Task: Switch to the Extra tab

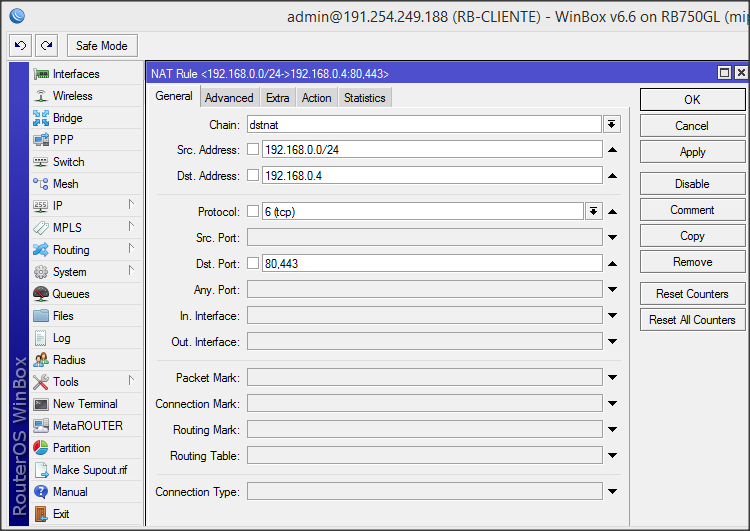Action: point(277,98)
